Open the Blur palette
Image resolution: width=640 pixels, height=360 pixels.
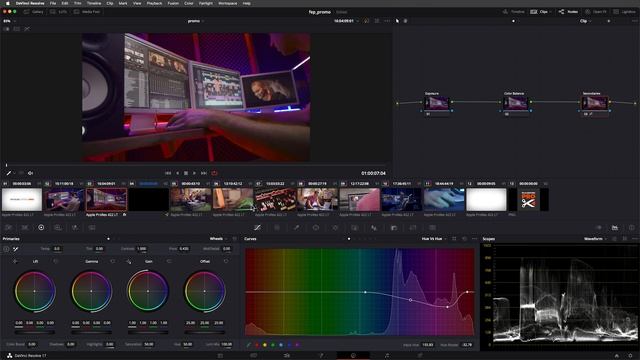pyautogui.click(x=374, y=227)
